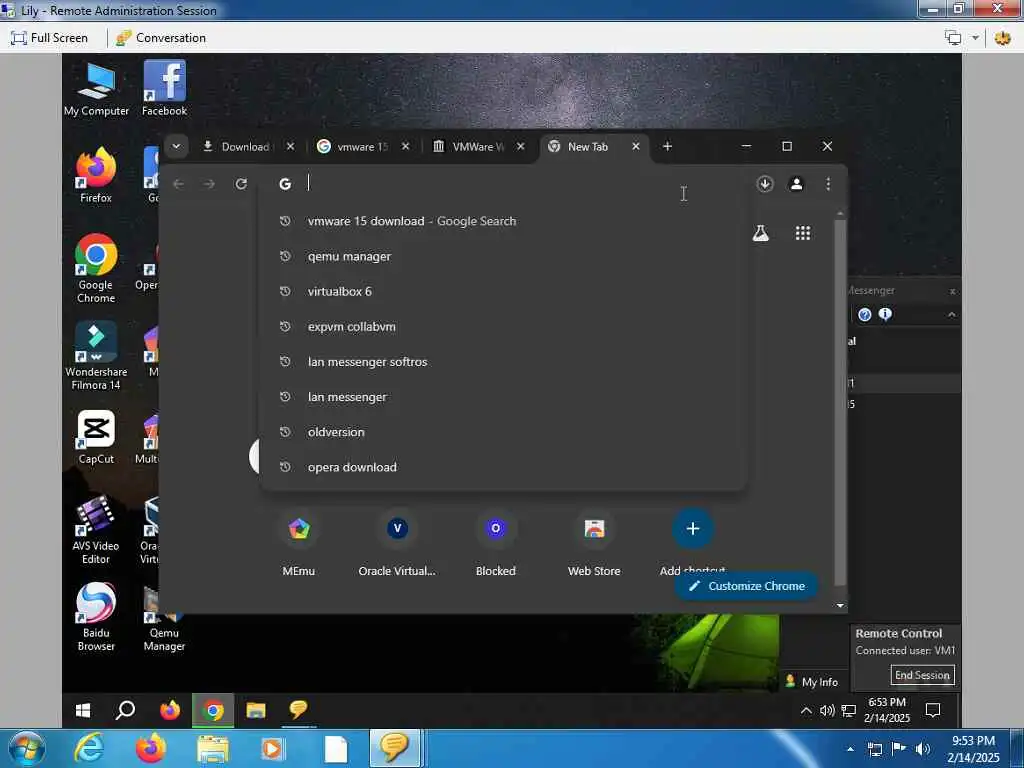The width and height of the screenshot is (1024, 768).
Task: Select suggestion 'qemu manager'
Action: tap(503, 257)
